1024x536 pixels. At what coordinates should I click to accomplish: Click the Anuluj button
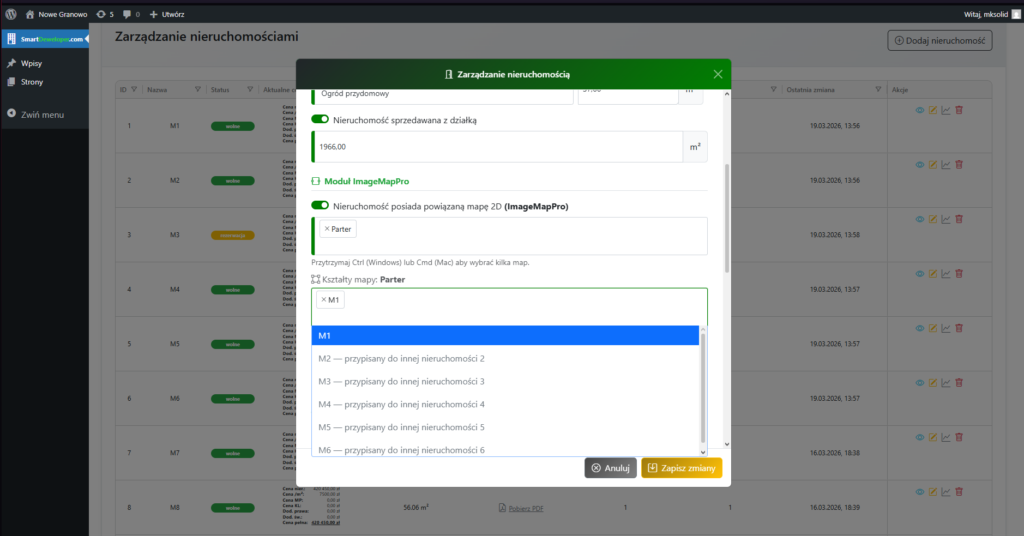point(610,468)
